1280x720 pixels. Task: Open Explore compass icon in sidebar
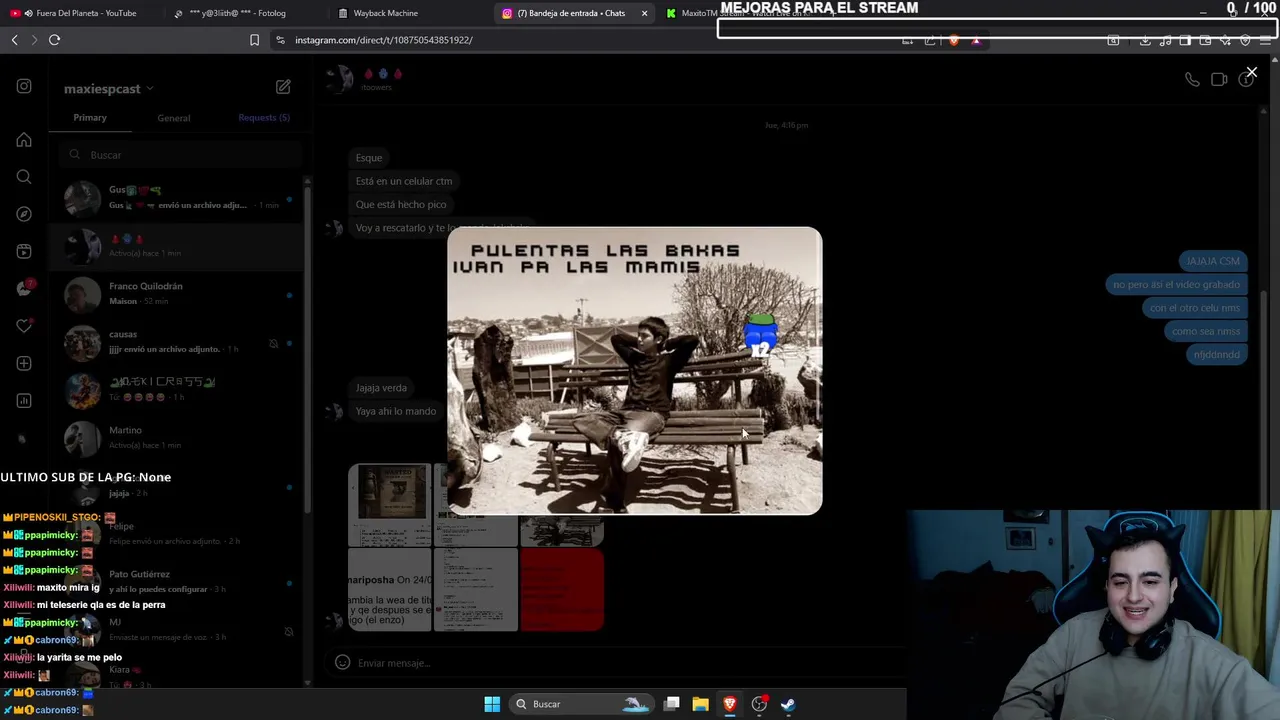[24, 214]
